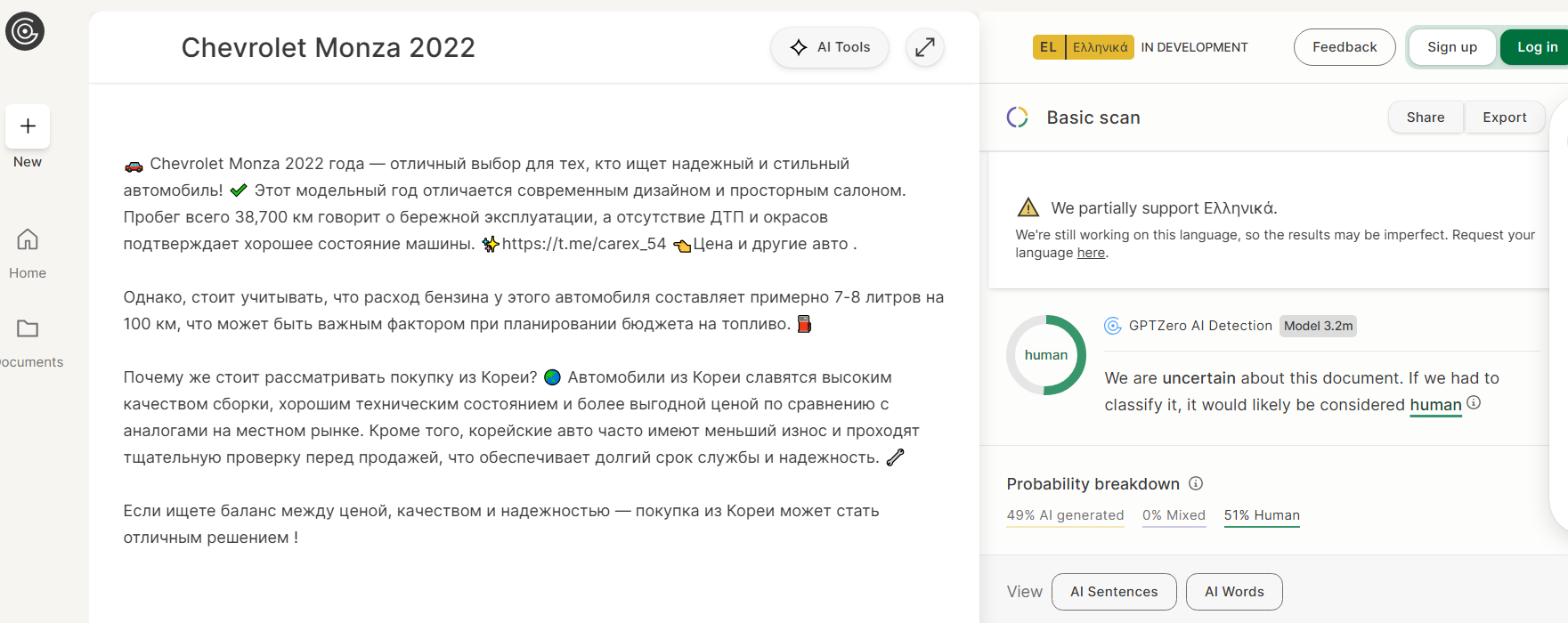
Task: Click the info icon after the human classification
Action: tap(1474, 403)
